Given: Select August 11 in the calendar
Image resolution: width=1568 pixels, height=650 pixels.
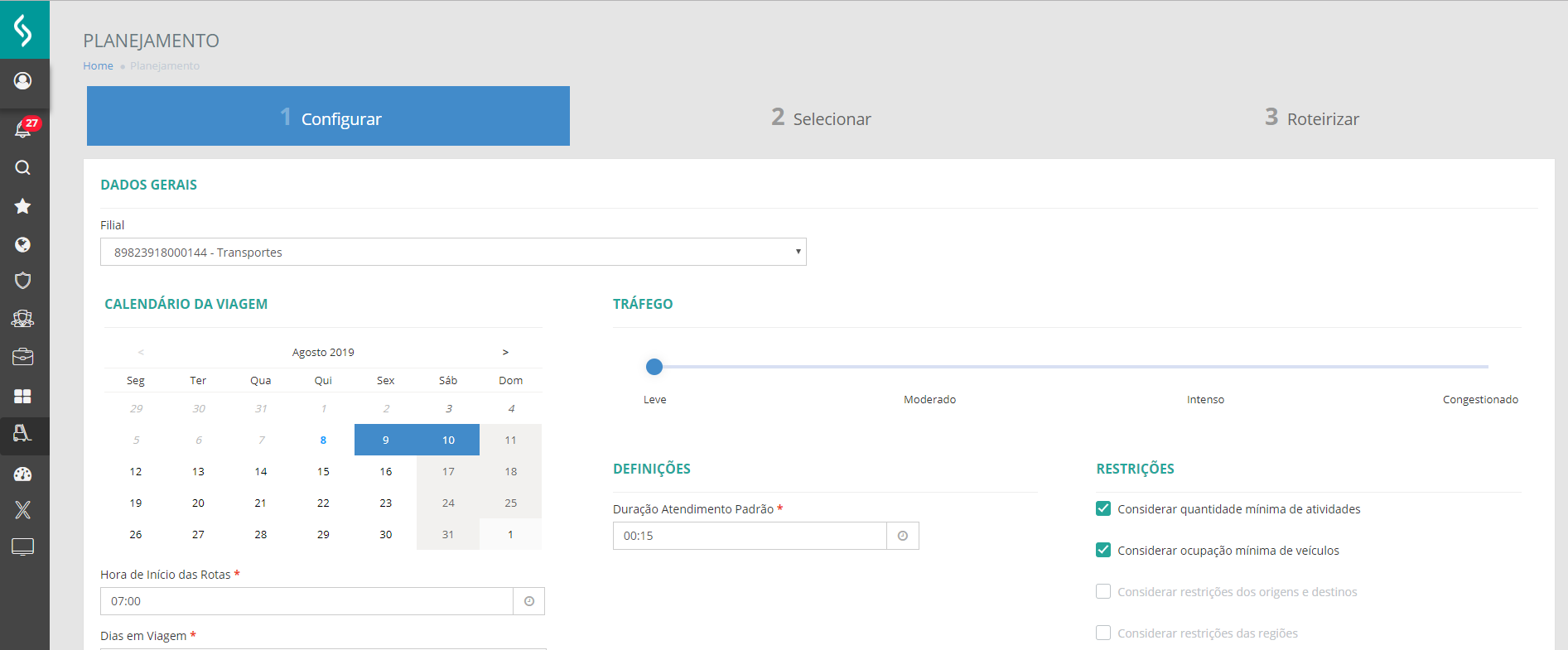Looking at the screenshot, I should pyautogui.click(x=511, y=440).
